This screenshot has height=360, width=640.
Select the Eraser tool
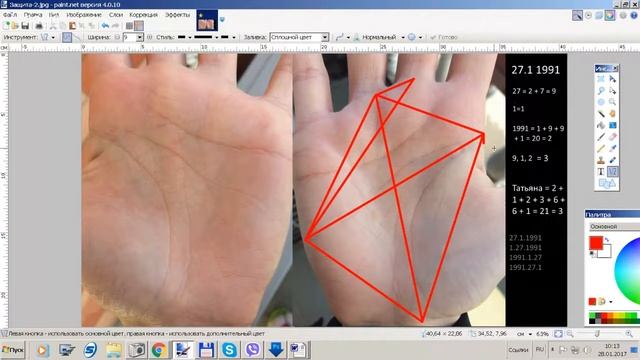612,137
